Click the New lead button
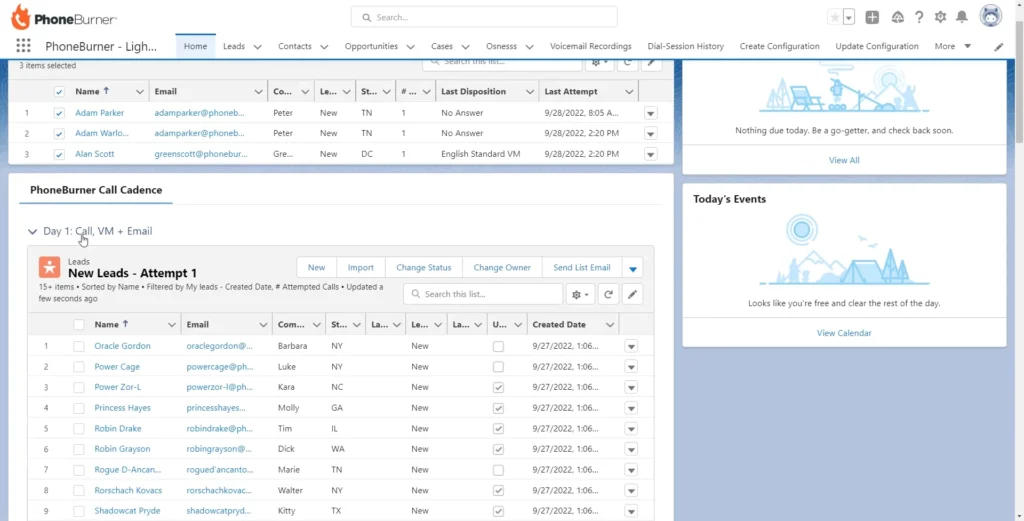The image size is (1024, 521). coord(317,268)
